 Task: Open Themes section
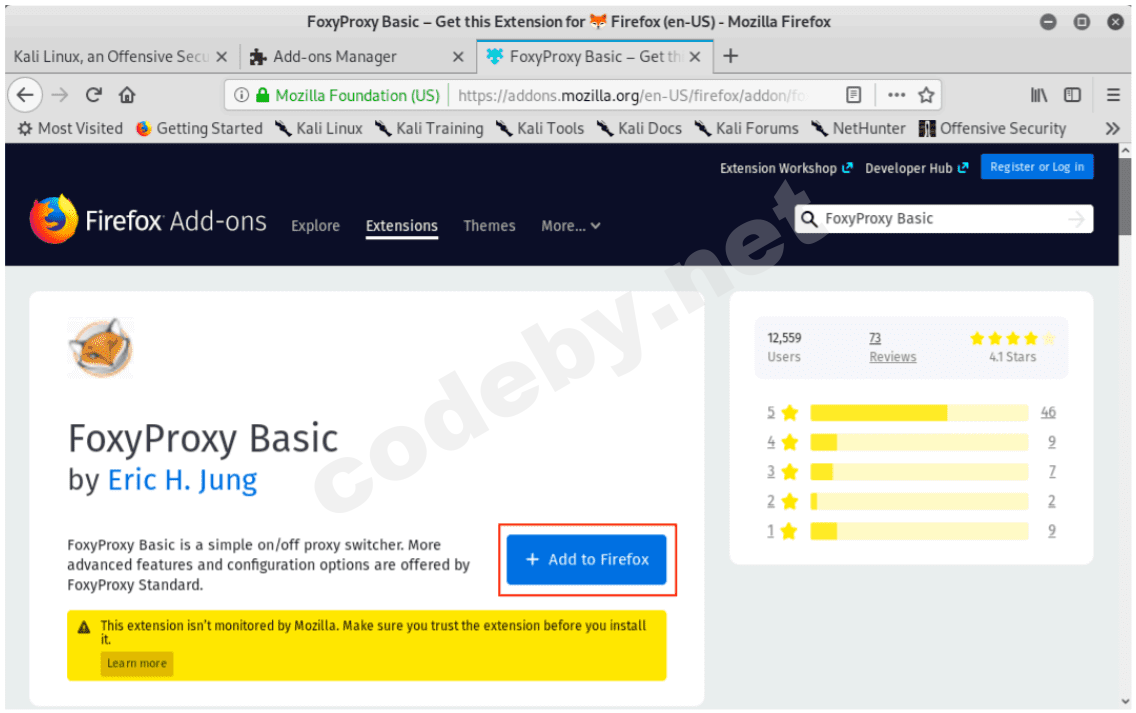(x=489, y=225)
